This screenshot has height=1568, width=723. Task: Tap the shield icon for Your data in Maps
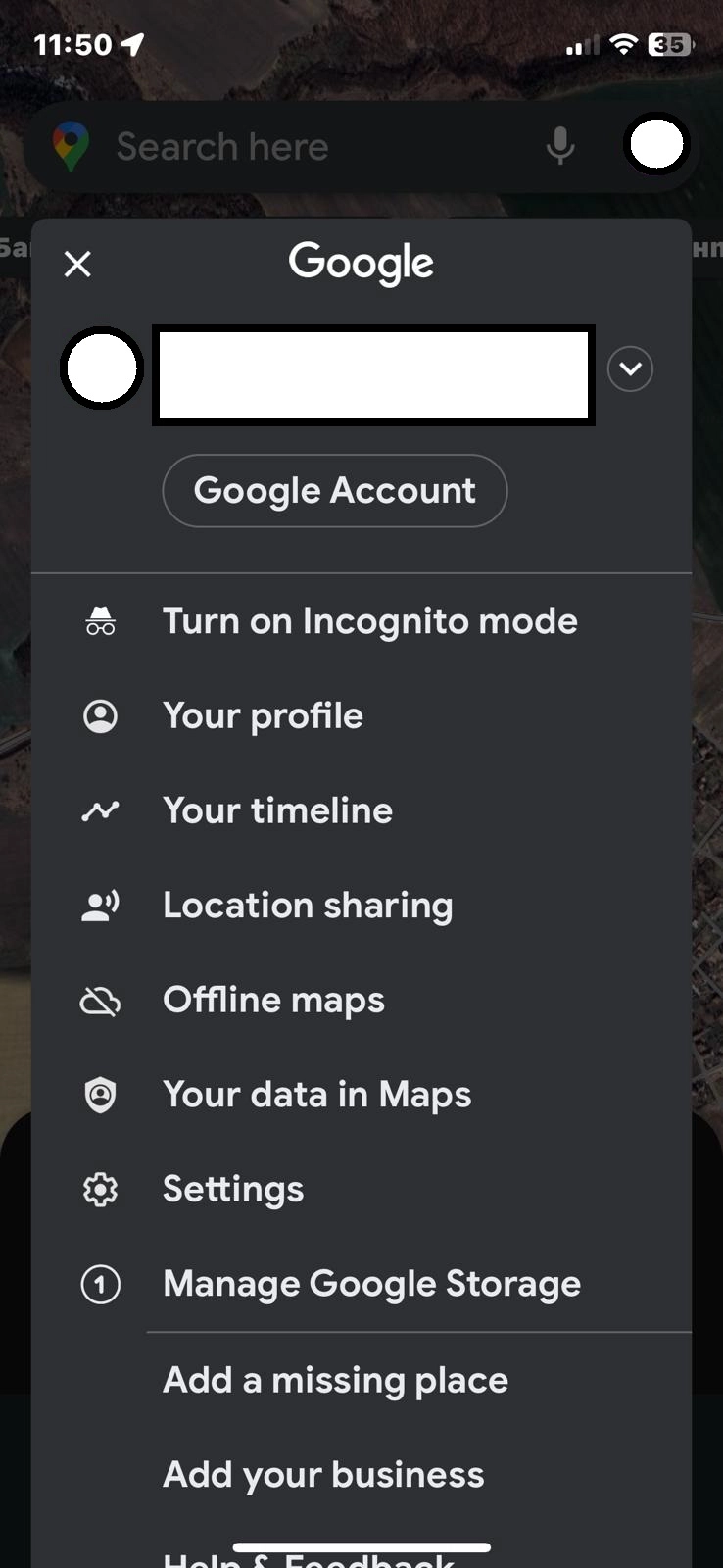click(100, 1095)
